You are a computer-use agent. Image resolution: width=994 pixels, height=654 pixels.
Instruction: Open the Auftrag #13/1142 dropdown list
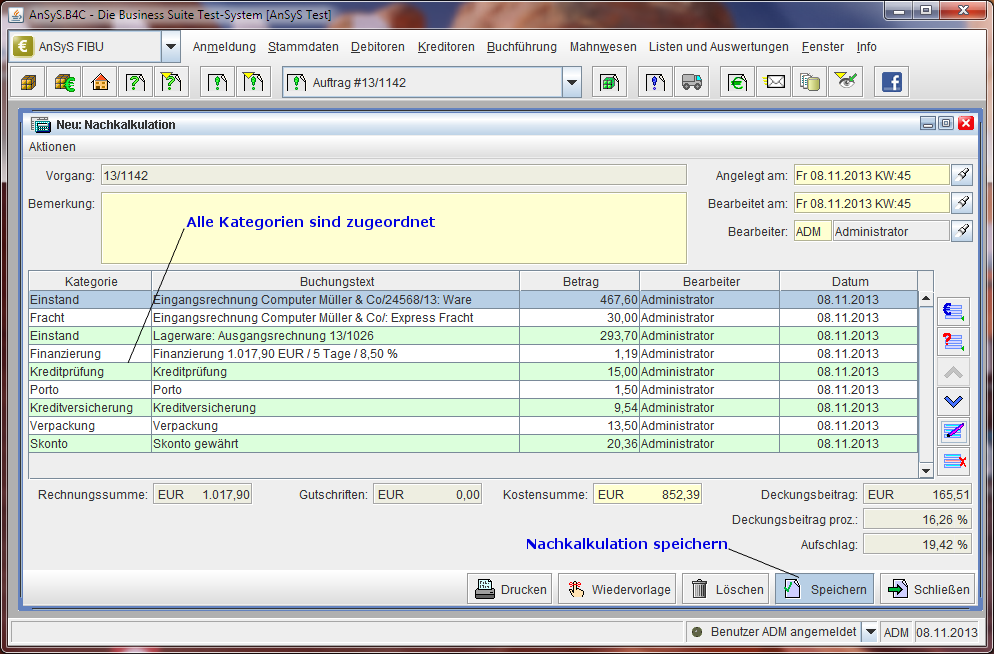[571, 82]
